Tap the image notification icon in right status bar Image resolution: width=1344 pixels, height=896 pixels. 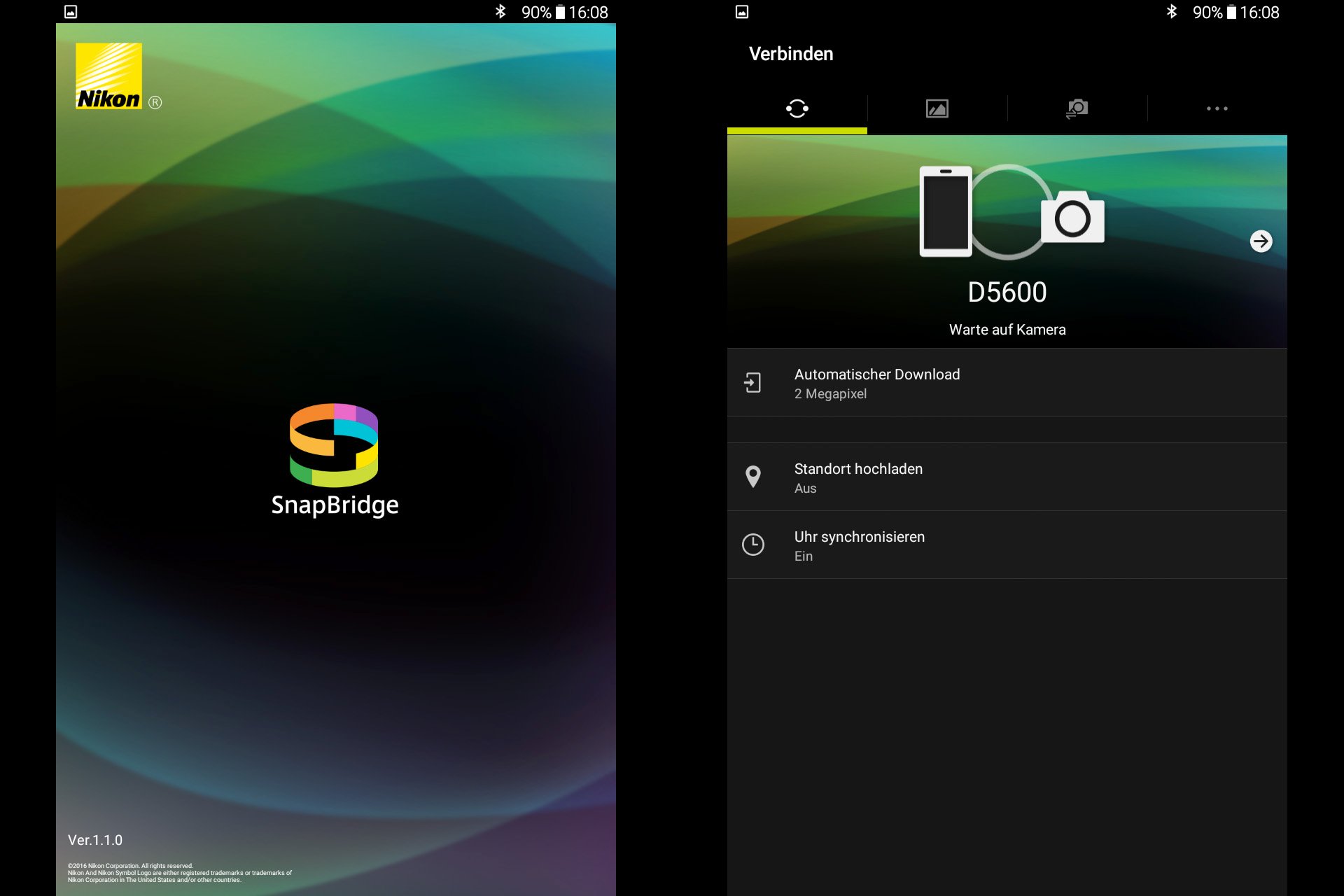742,12
